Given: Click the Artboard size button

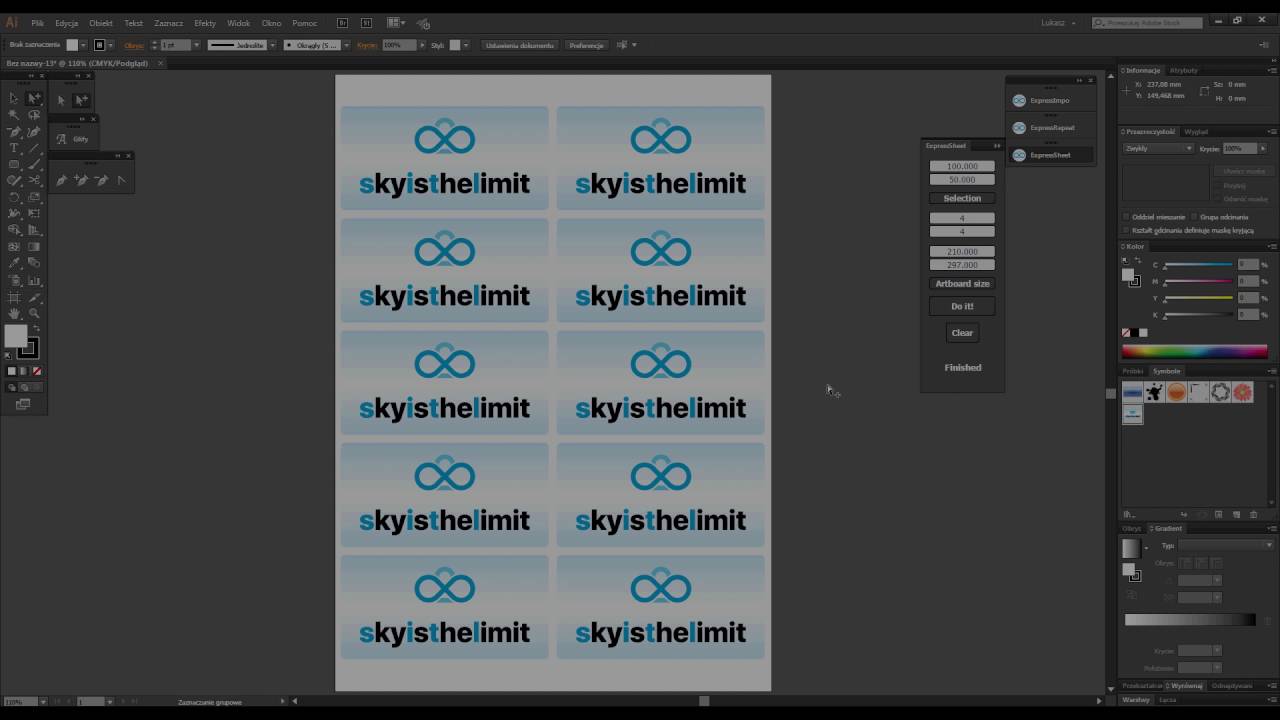Looking at the screenshot, I should coord(962,283).
